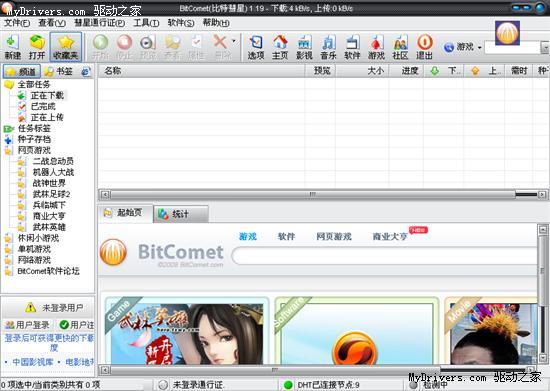
Task: Open the 影视 movies icon
Action: 304,47
